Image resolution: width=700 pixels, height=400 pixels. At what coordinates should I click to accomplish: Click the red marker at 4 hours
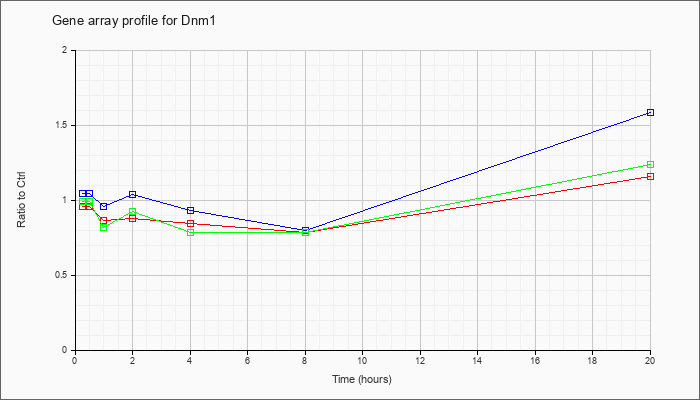[191, 223]
